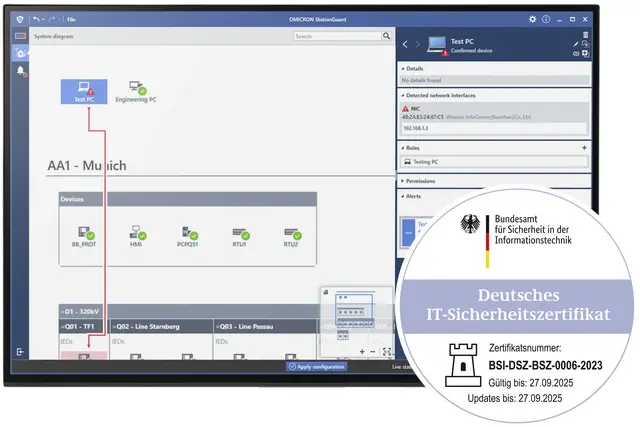Zoom in with the minimap plus button
The height and width of the screenshot is (427, 640).
pos(362,351)
